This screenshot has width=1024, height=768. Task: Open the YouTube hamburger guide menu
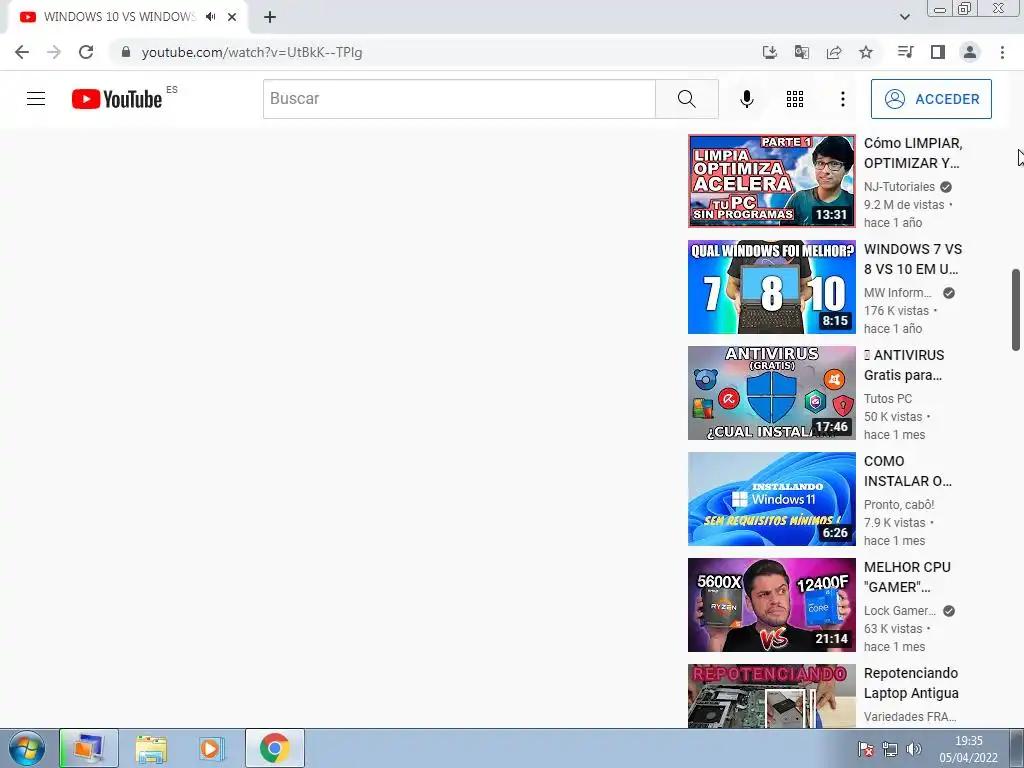tap(36, 99)
